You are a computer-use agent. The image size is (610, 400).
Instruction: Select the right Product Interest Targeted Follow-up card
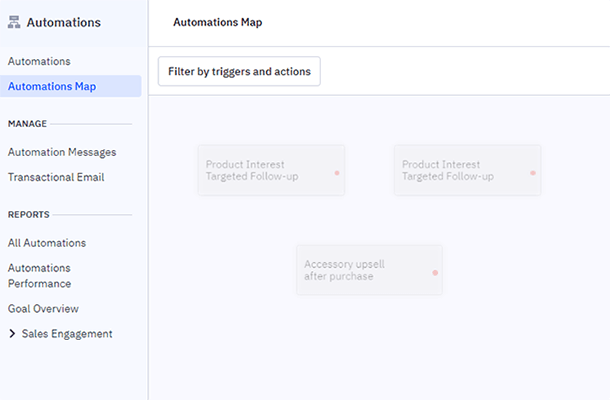tap(456, 170)
